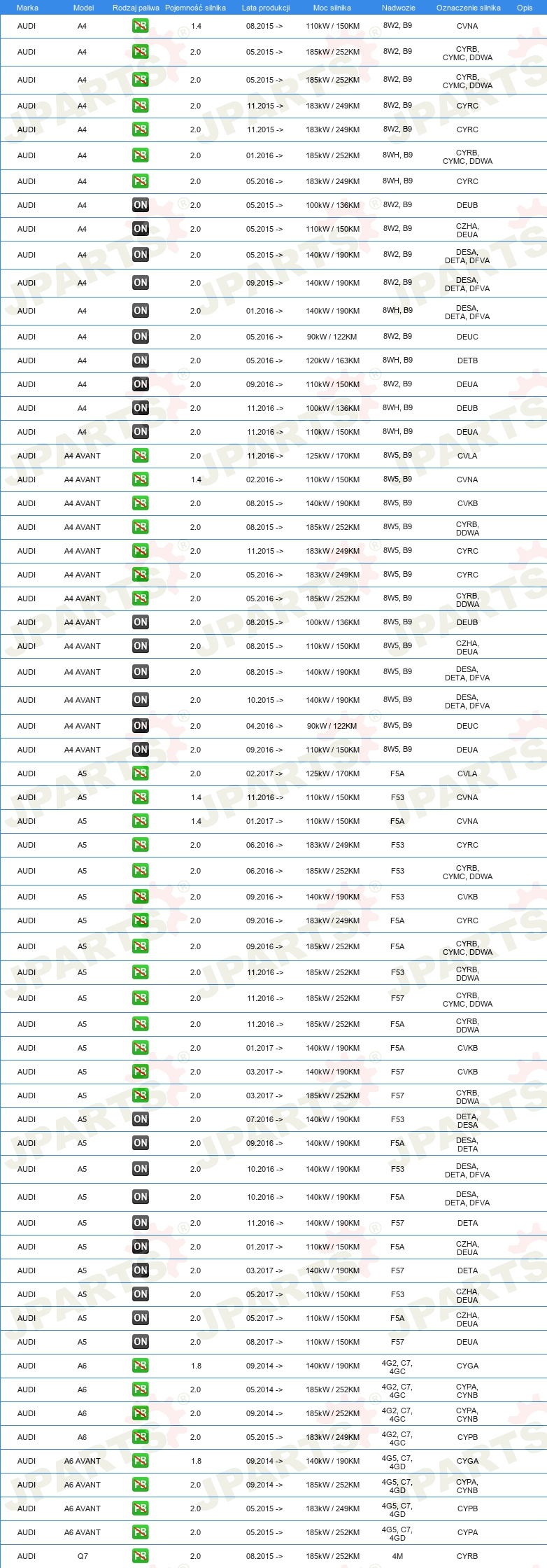Click the PB icon in the A6 05.2014 CYPA, CYNB row

(x=140, y=1389)
